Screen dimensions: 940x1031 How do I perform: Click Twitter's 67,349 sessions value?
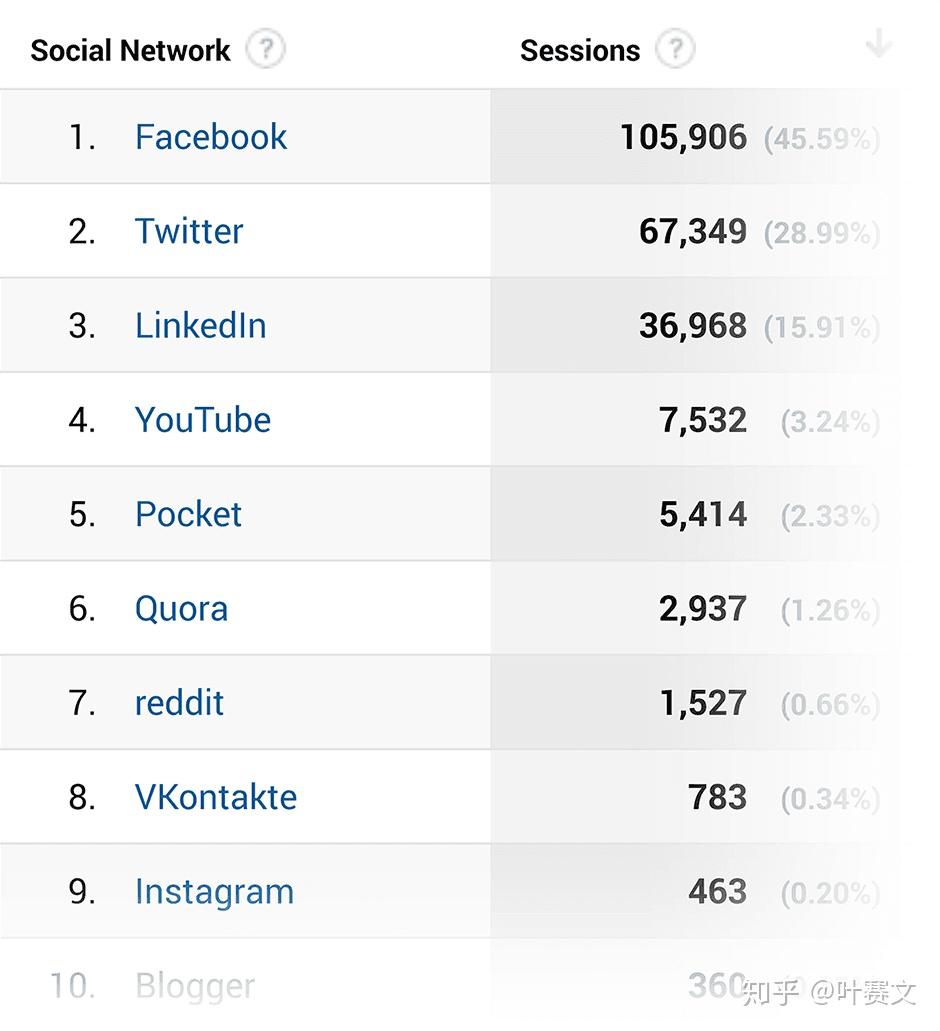(x=692, y=231)
